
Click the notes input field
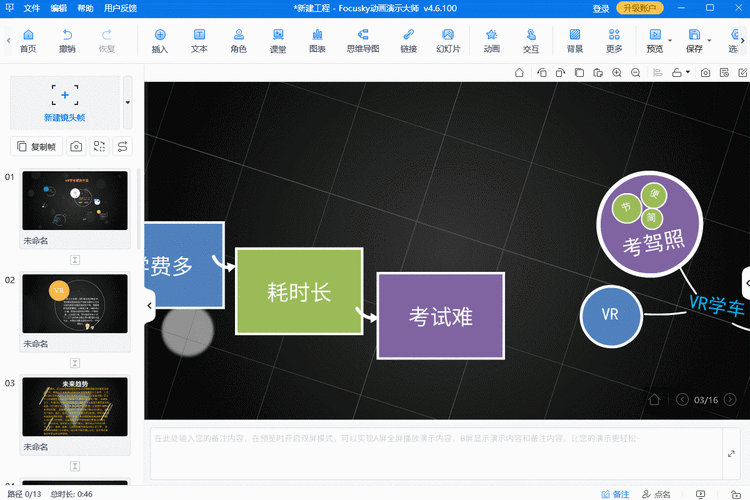click(436, 453)
